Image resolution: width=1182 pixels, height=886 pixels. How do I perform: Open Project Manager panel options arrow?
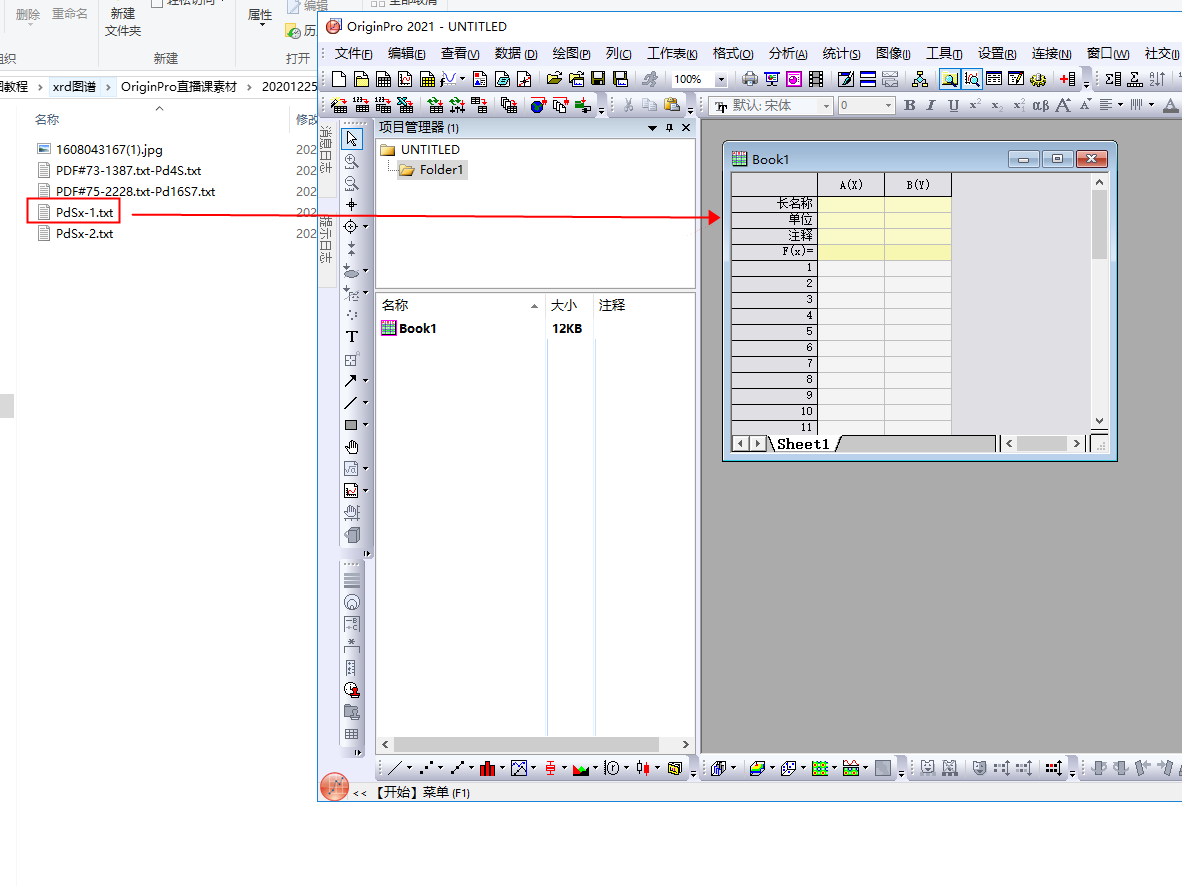click(x=652, y=127)
